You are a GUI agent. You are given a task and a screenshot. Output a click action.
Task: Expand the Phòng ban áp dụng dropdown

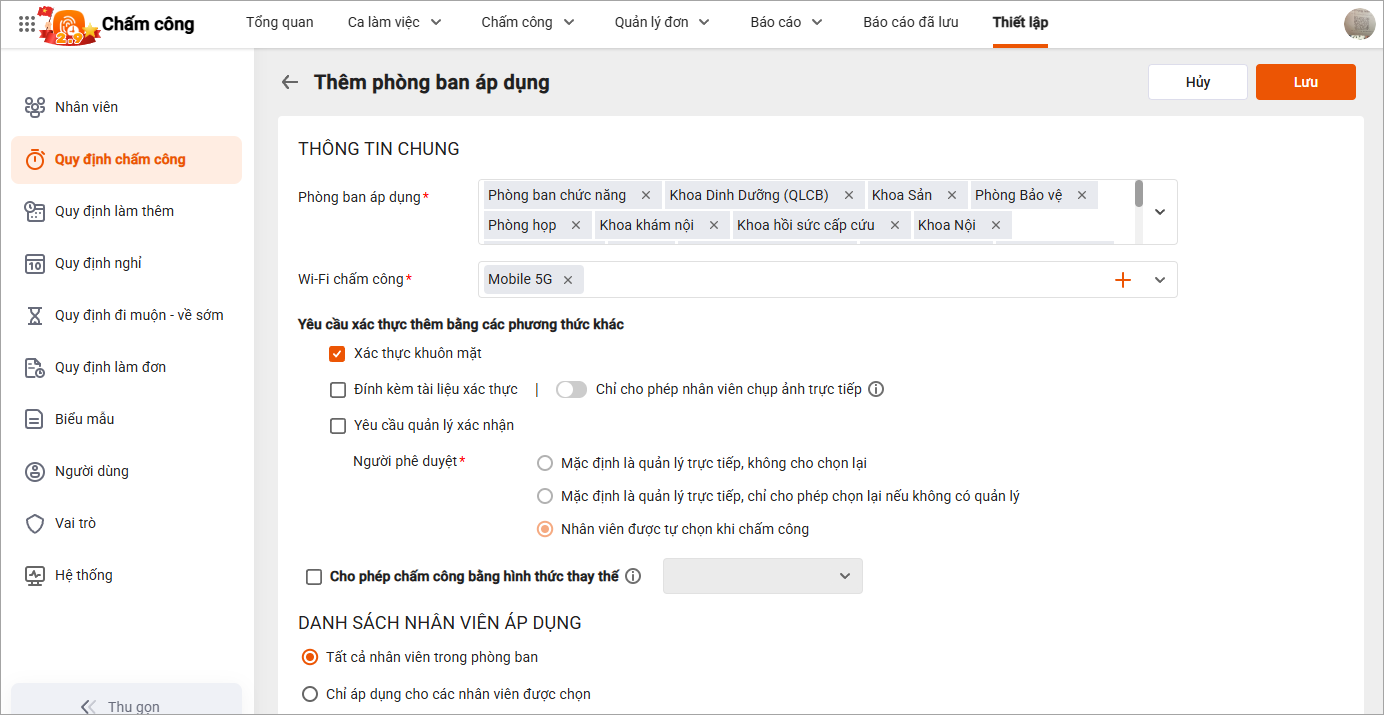click(x=1160, y=212)
